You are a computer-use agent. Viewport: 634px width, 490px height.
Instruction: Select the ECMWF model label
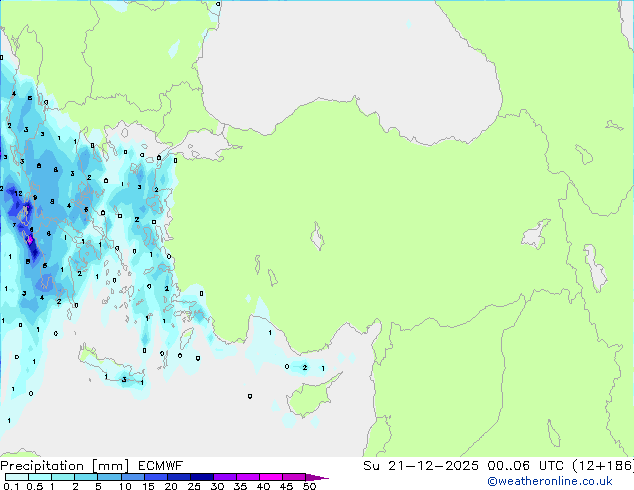tap(161, 465)
